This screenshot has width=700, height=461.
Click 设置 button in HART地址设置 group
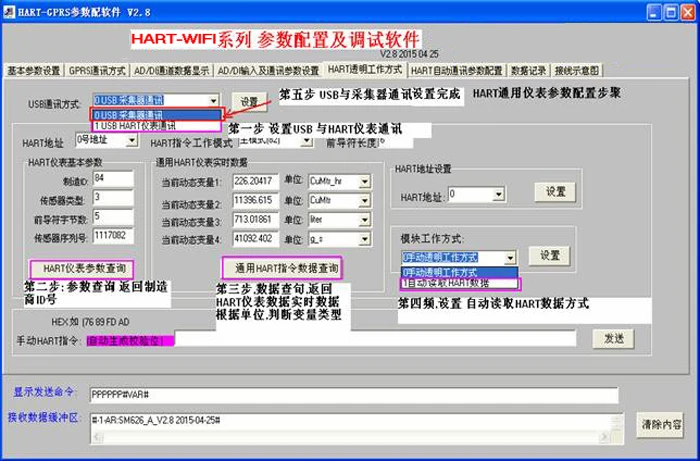coord(555,192)
